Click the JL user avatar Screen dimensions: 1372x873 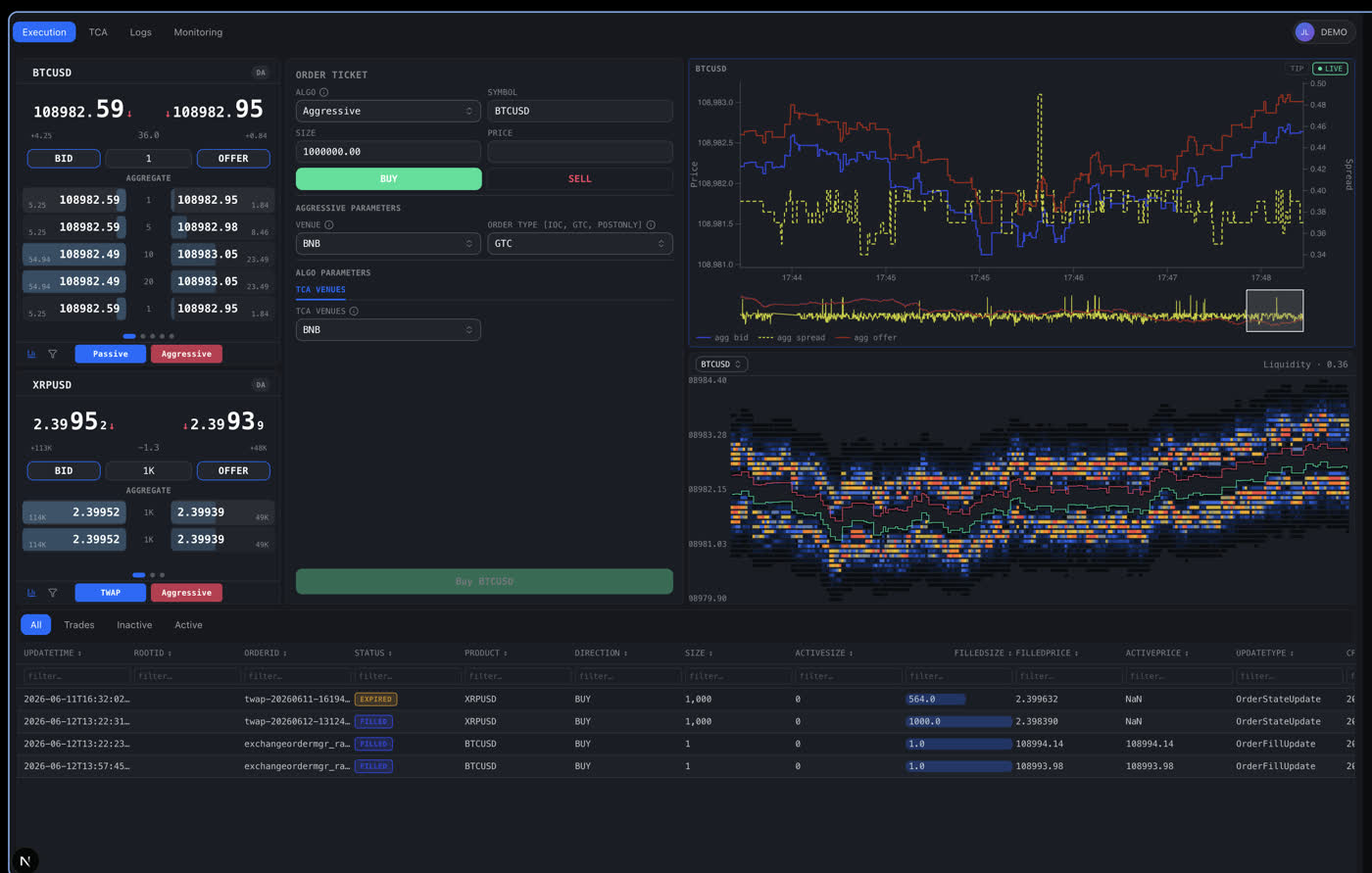(1304, 32)
